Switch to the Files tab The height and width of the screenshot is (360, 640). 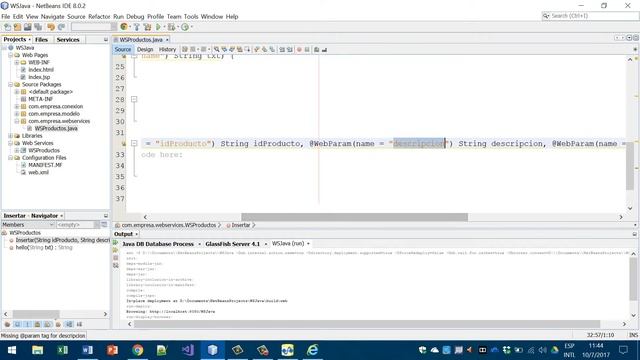pyautogui.click(x=41, y=40)
